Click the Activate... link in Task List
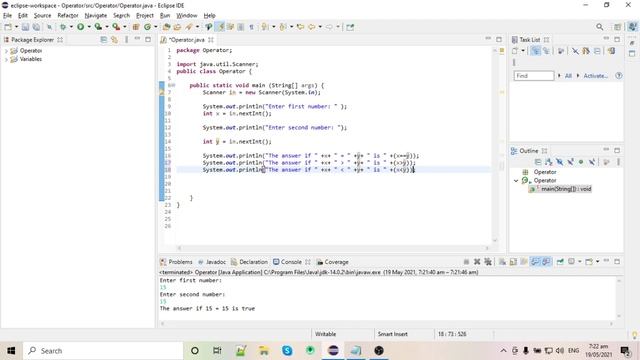 point(596,76)
